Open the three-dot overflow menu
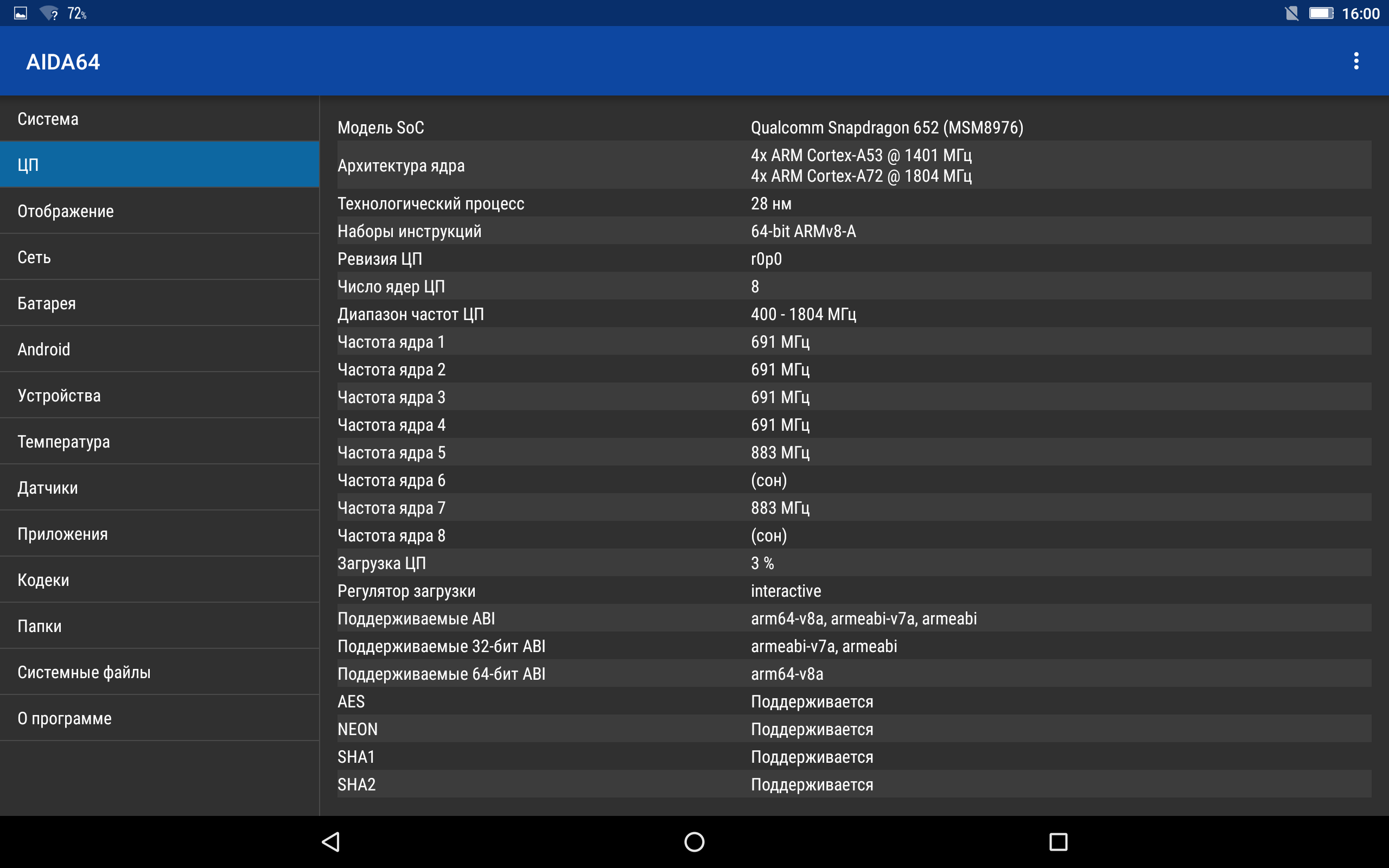This screenshot has height=868, width=1389. pos(1356,61)
